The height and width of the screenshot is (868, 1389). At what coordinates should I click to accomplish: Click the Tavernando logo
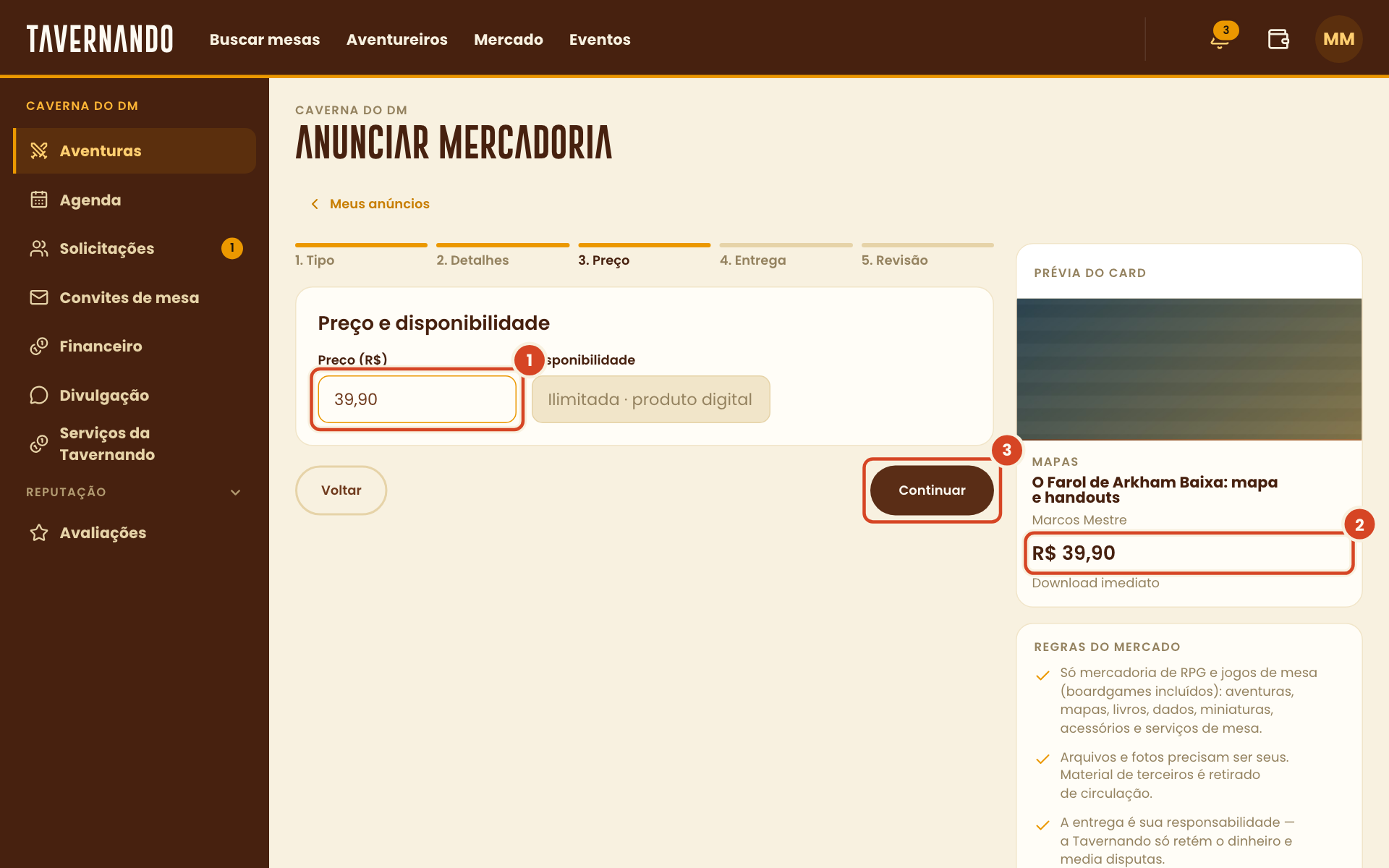tap(100, 39)
